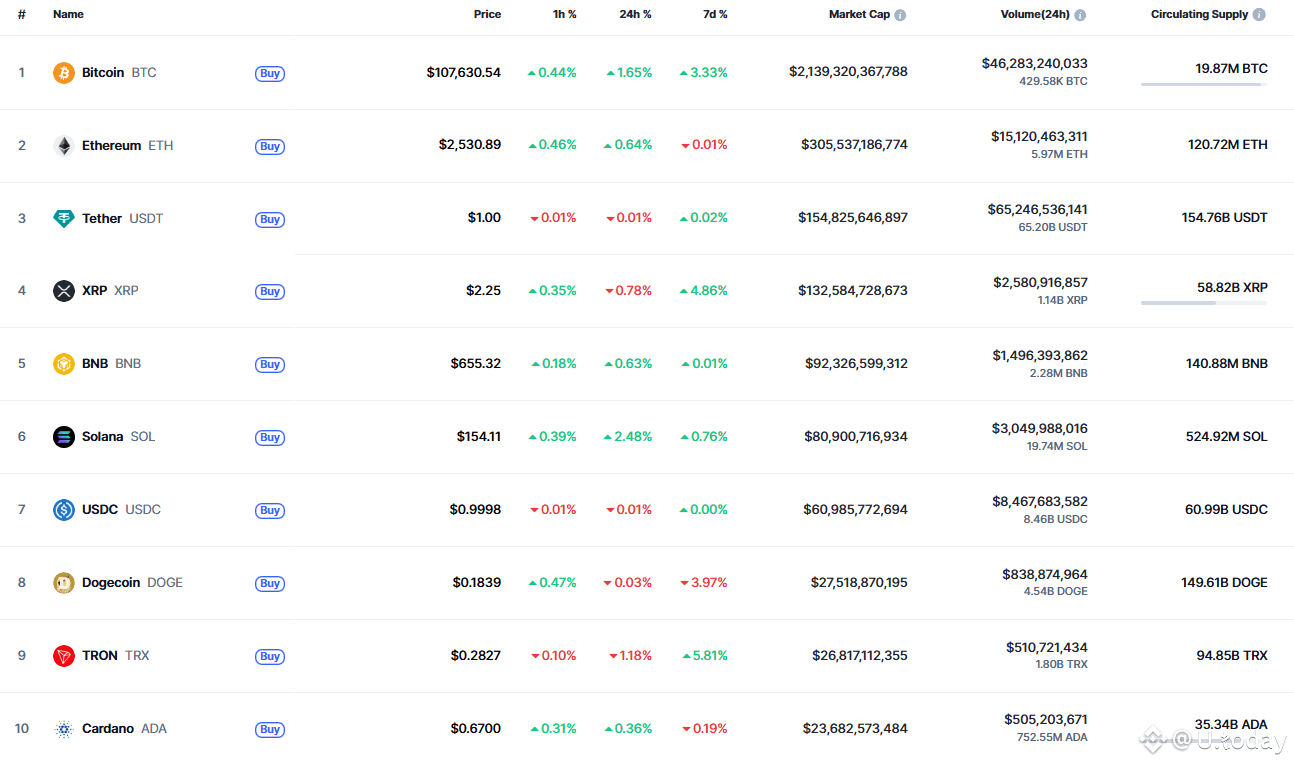
Task: Click Buy button in Ethereum row
Action: coord(270,147)
